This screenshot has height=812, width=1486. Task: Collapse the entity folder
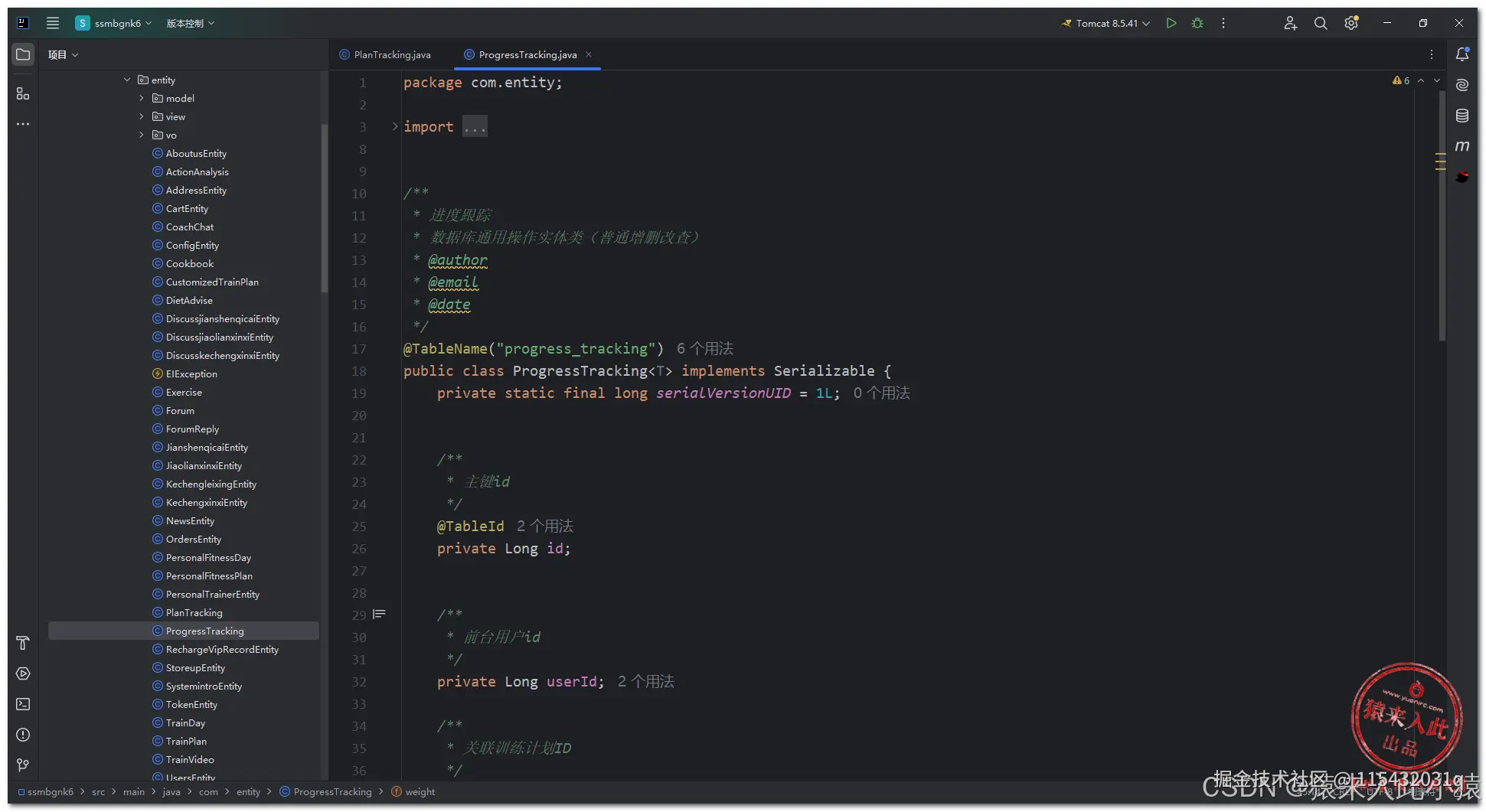click(127, 80)
